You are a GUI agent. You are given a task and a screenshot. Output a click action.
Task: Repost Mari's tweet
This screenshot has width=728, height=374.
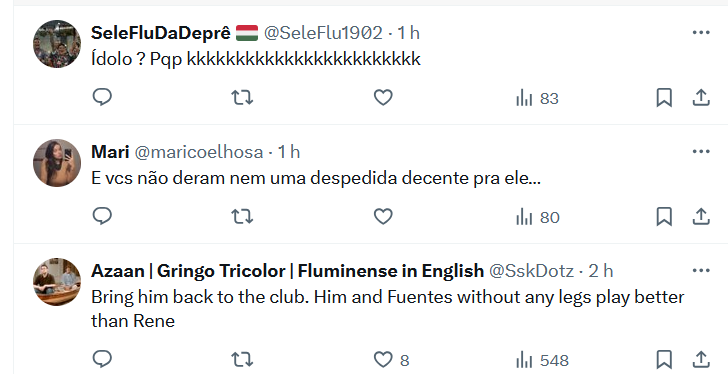[x=242, y=216]
